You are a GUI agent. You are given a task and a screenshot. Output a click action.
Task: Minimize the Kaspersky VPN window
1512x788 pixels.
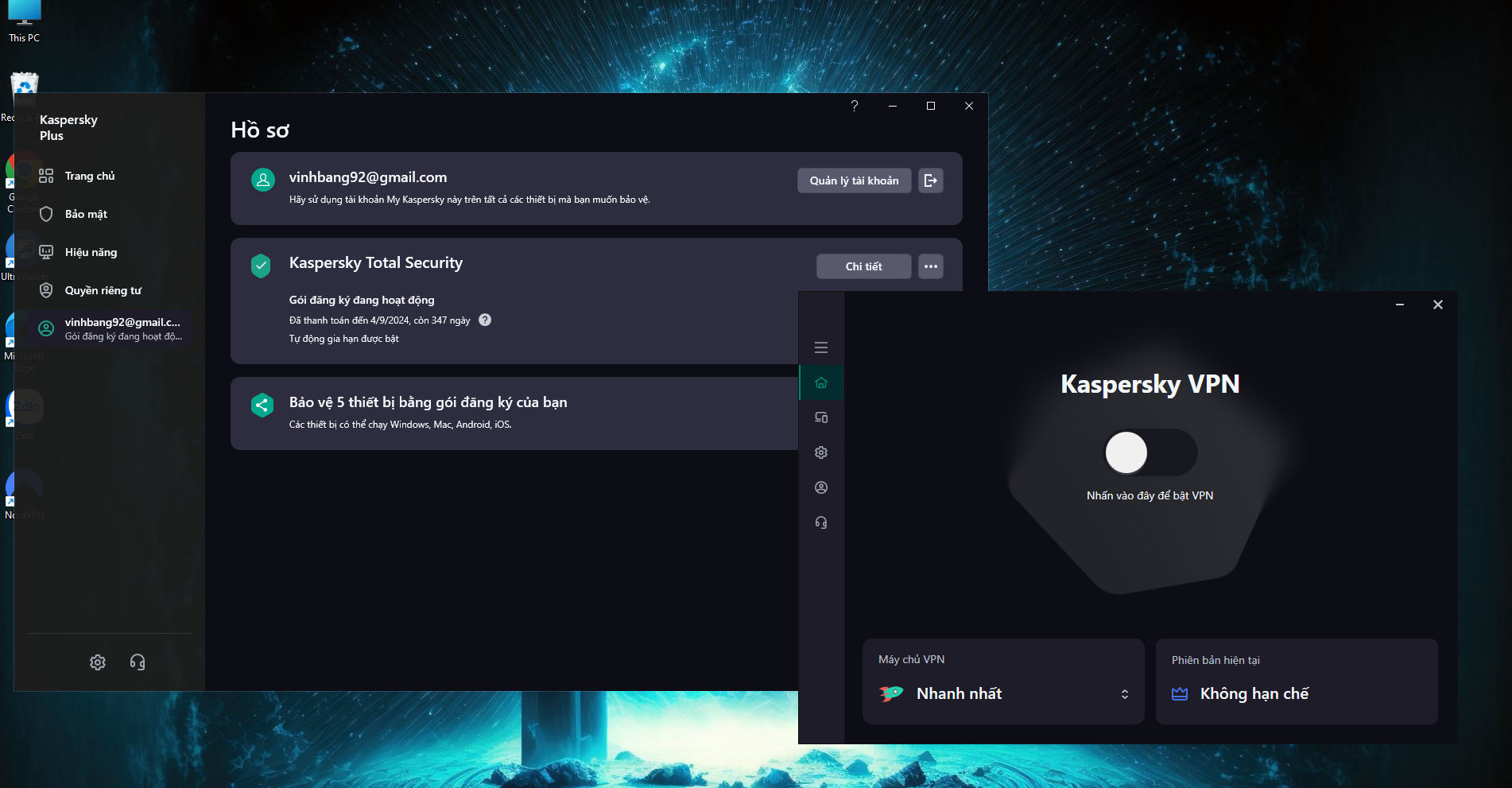click(x=1400, y=305)
